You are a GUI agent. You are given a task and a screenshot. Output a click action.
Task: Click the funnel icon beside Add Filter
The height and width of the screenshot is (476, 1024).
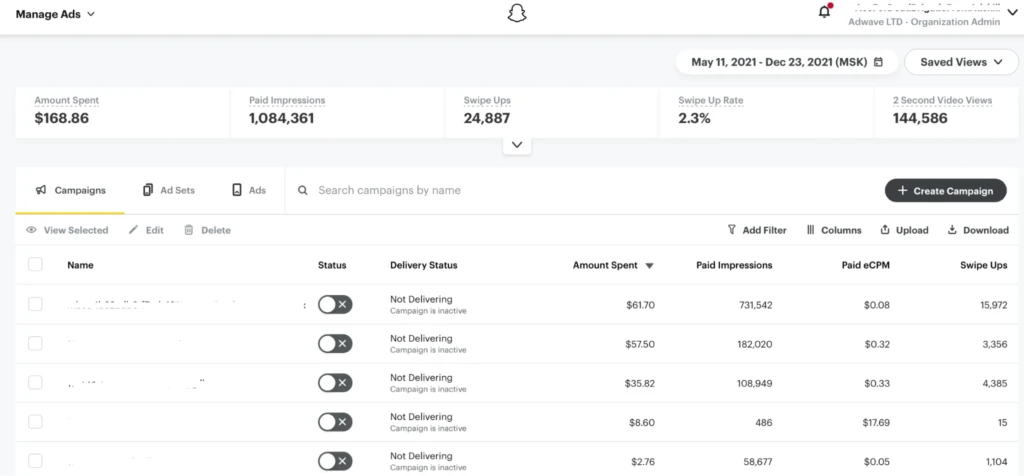731,230
